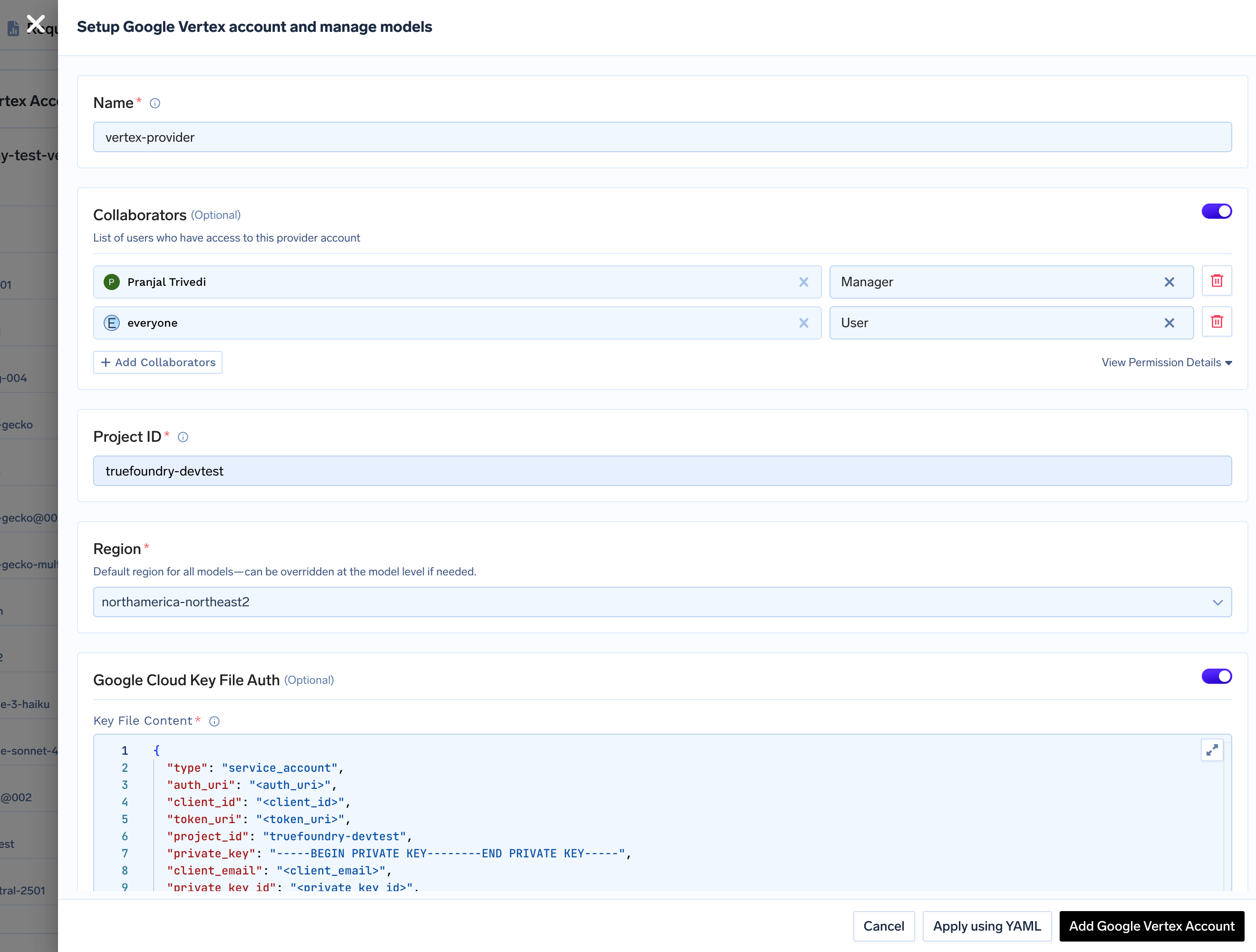Click the Name field containing vertex-provider

pyautogui.click(x=661, y=137)
